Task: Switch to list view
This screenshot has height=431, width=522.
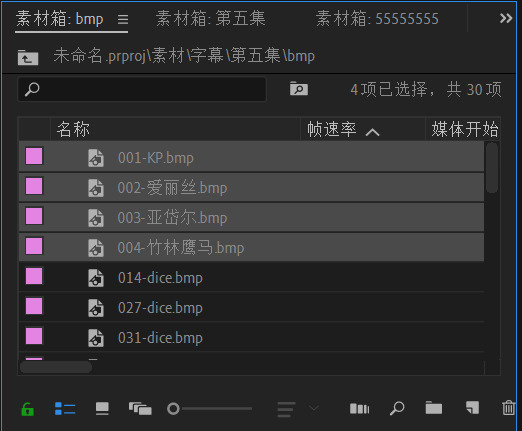Action: coord(65,409)
